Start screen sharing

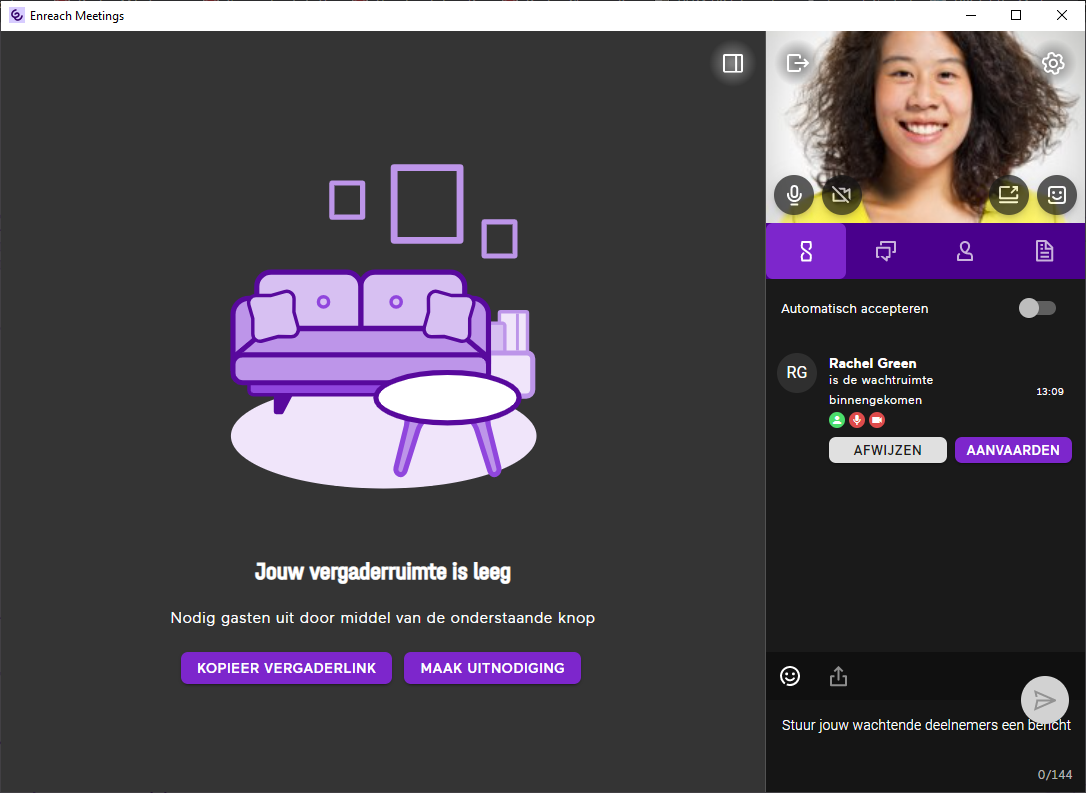click(1009, 195)
